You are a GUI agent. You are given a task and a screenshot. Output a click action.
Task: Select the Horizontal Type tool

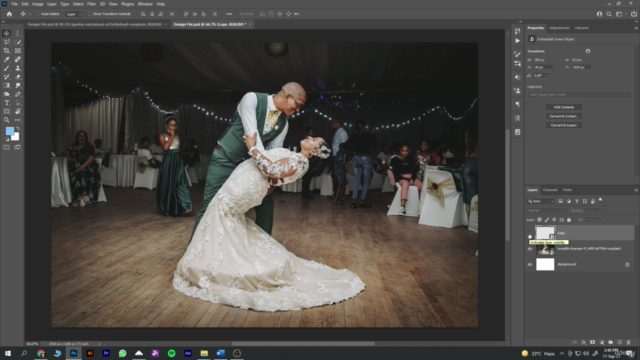[x=7, y=103]
